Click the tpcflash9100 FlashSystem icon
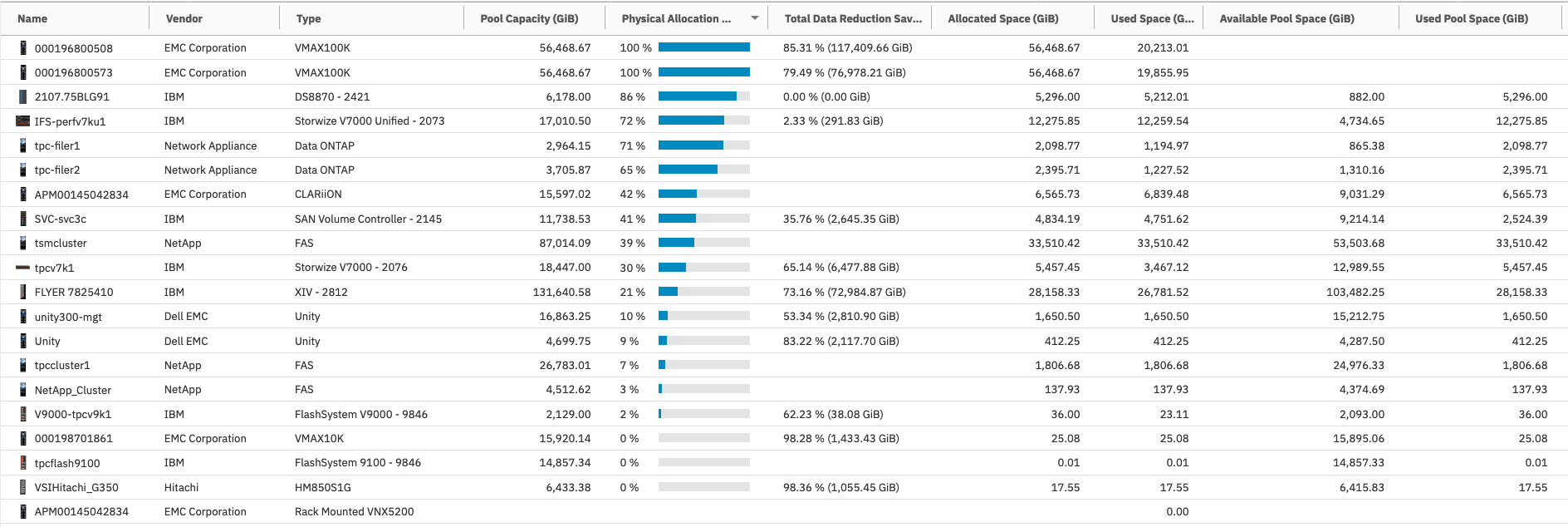Screen dimensions: 1568x527 coord(23,463)
